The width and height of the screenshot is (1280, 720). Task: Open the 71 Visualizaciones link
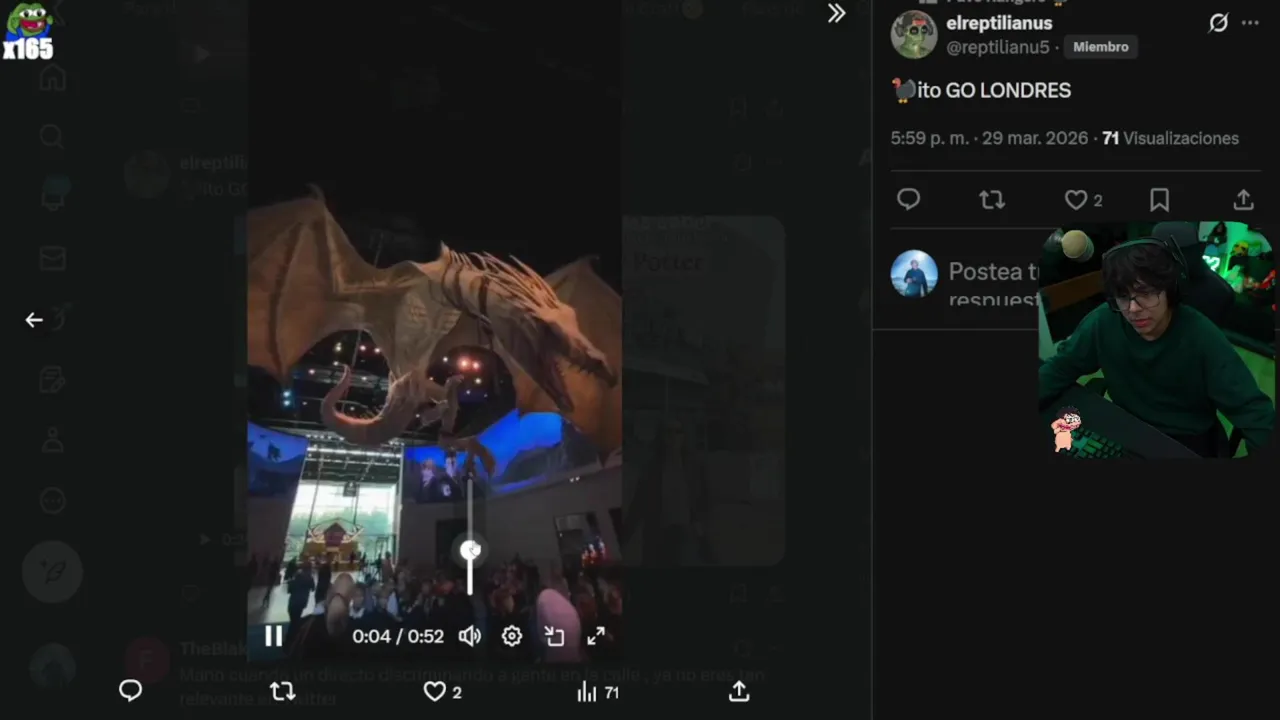pyautogui.click(x=1171, y=138)
